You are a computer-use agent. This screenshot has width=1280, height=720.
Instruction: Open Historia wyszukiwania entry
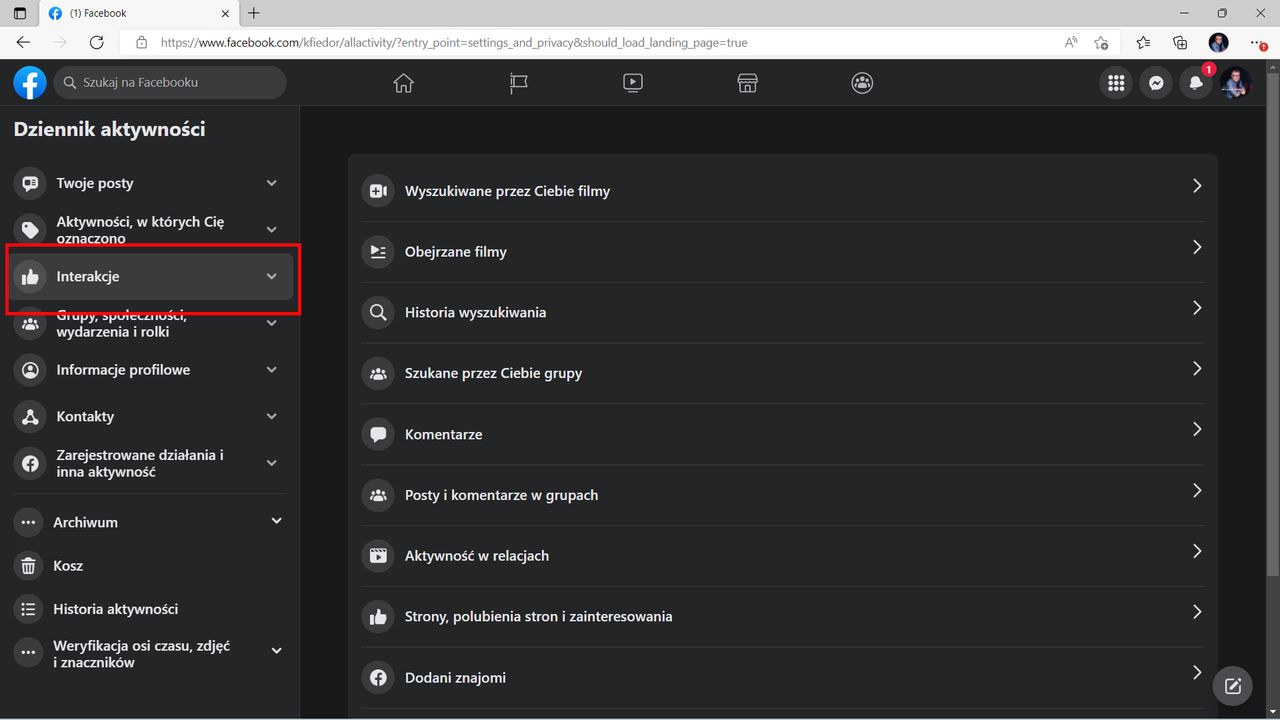pyautogui.click(x=782, y=312)
